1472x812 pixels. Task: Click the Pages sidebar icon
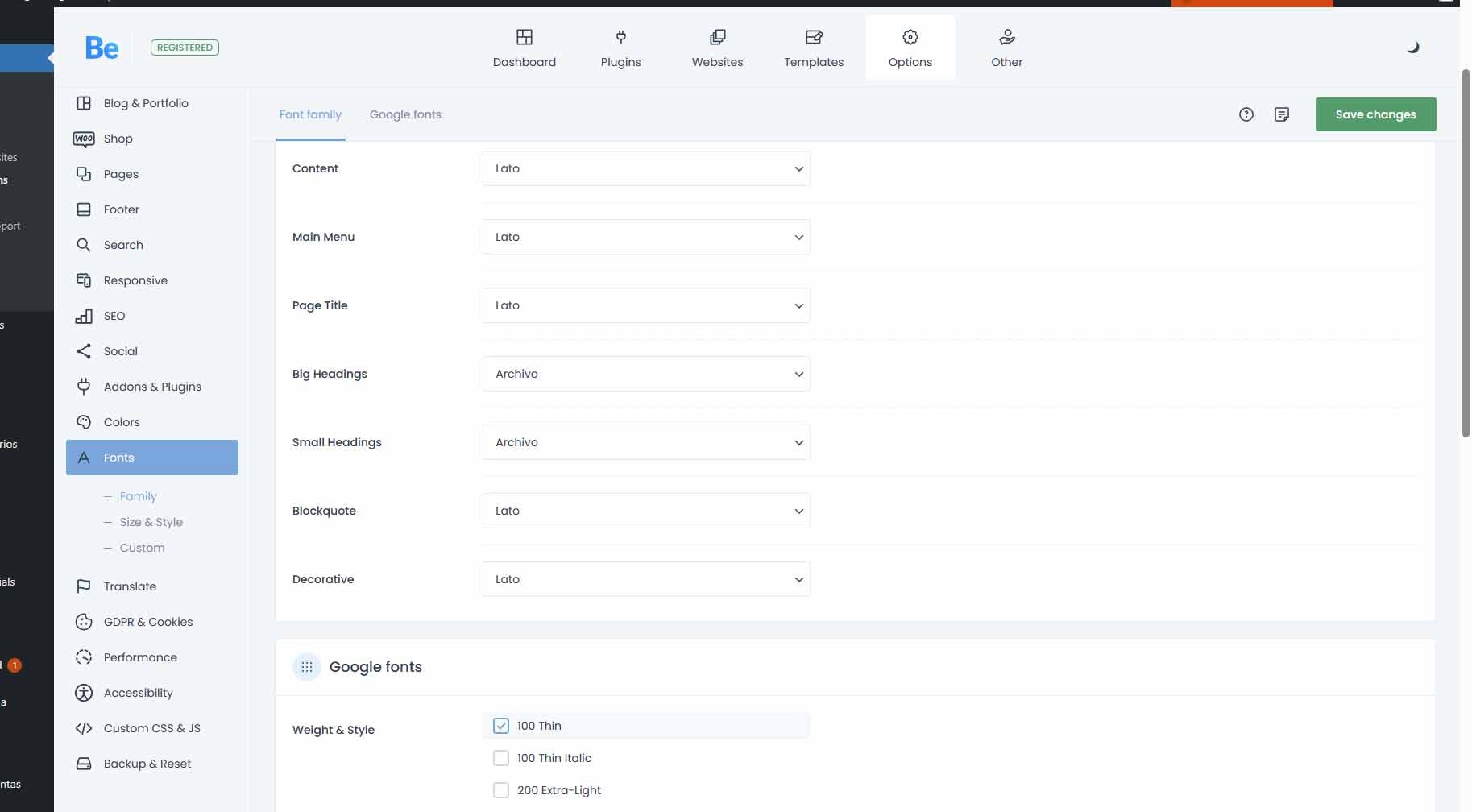pyautogui.click(x=84, y=174)
